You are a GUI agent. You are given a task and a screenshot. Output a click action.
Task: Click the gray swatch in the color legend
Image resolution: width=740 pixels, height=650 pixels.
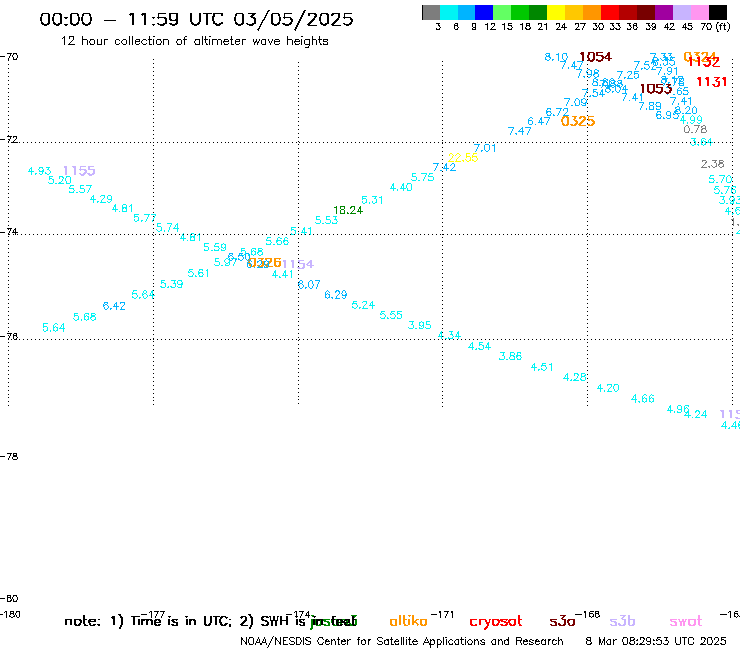coord(431,12)
